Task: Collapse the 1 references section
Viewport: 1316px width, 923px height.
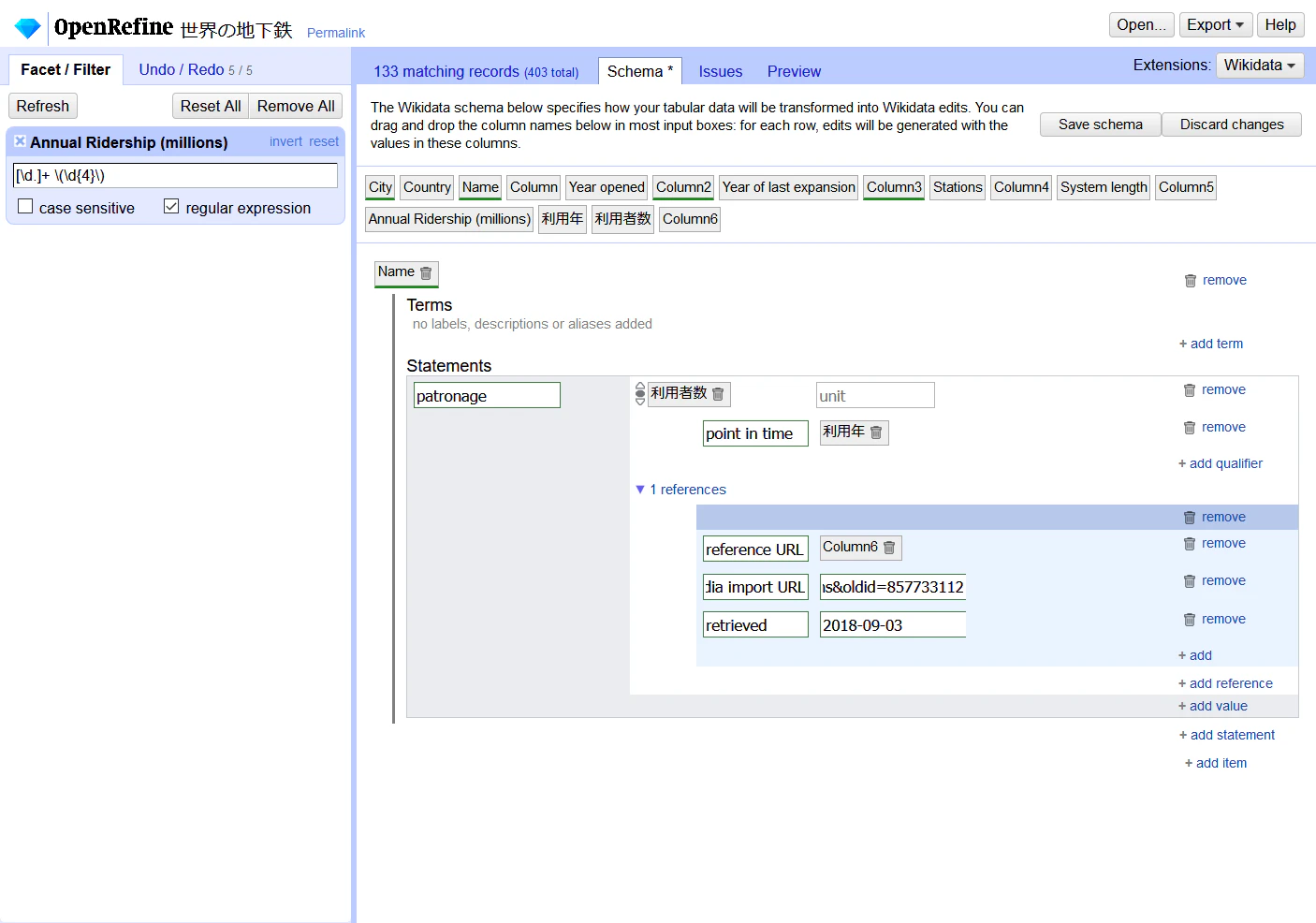Action: [x=680, y=490]
